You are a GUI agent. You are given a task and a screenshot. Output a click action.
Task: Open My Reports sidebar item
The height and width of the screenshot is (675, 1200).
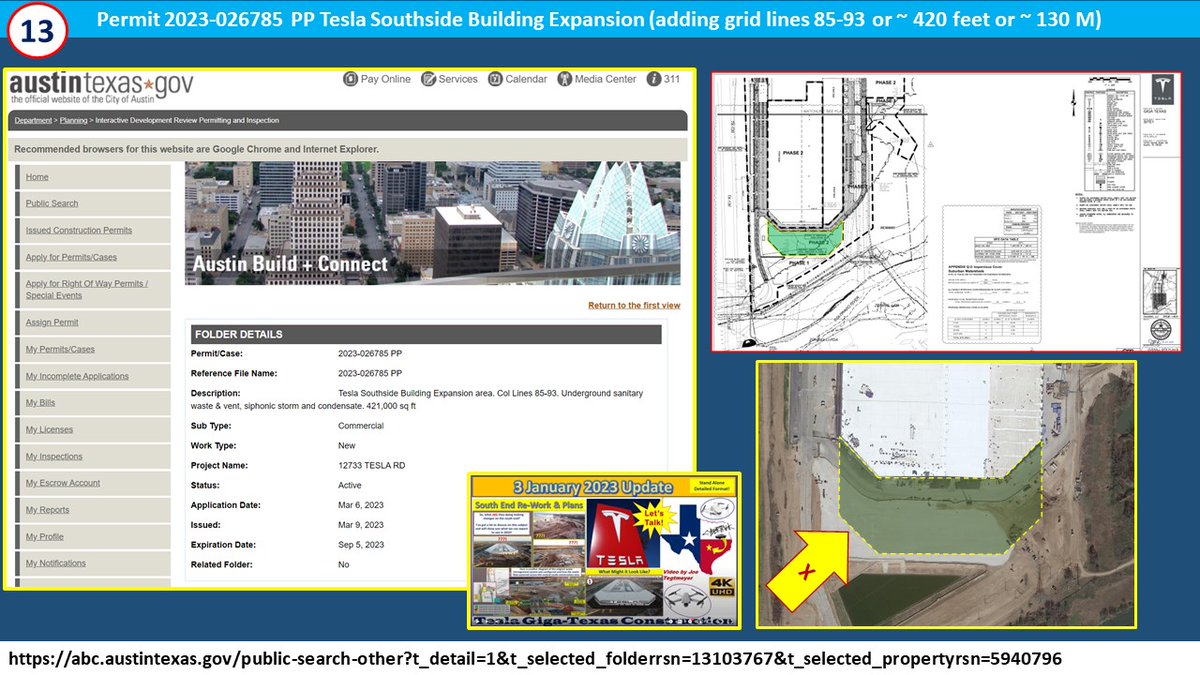(x=48, y=510)
